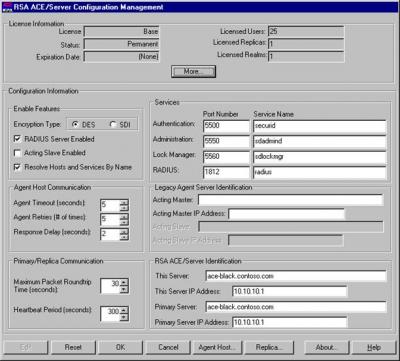This screenshot has height=361, width=400.
Task: Decrease Maximum Packet Roundtrip Time
Action: [x=124, y=290]
